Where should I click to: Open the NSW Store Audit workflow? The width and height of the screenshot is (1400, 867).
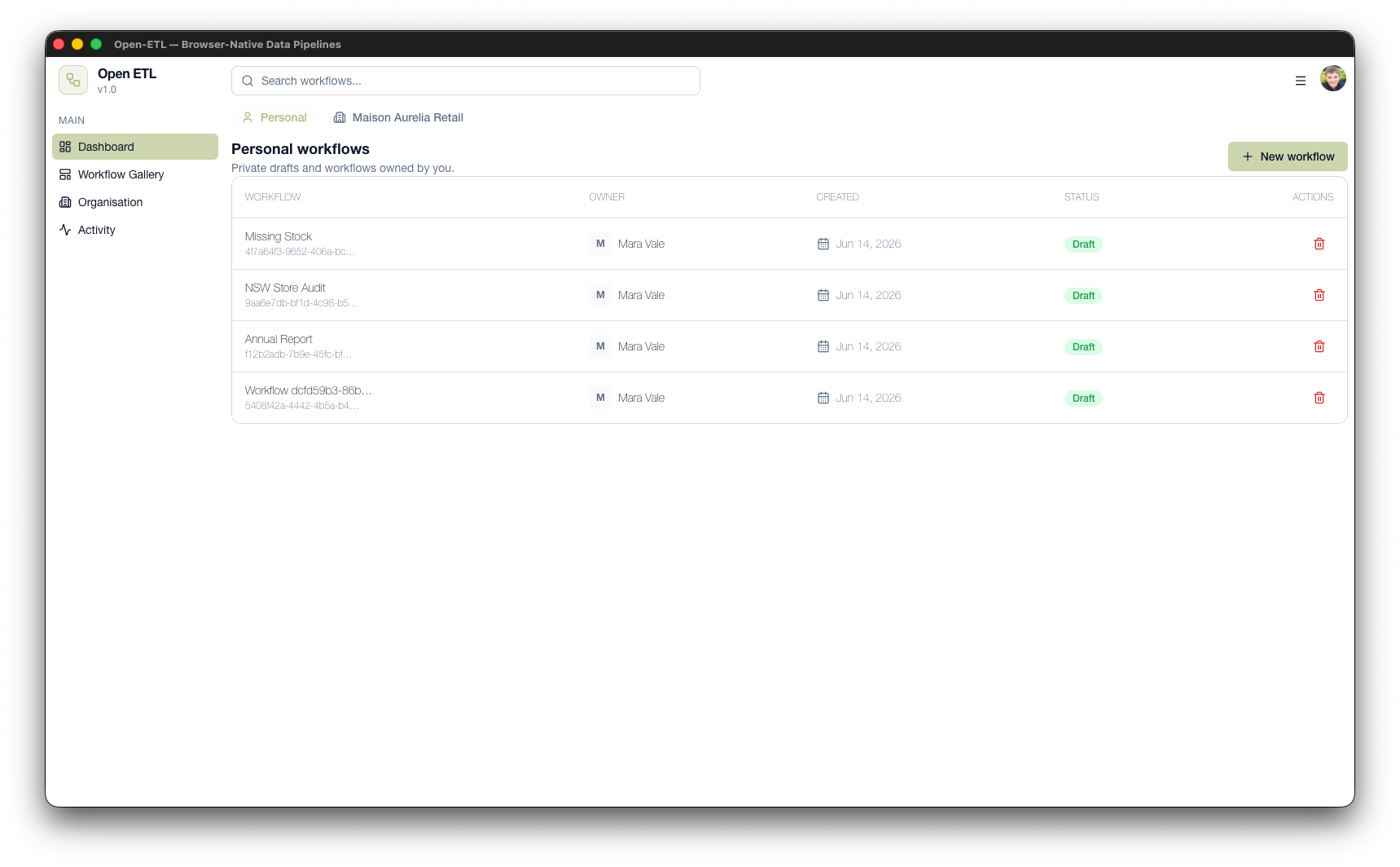tap(285, 288)
